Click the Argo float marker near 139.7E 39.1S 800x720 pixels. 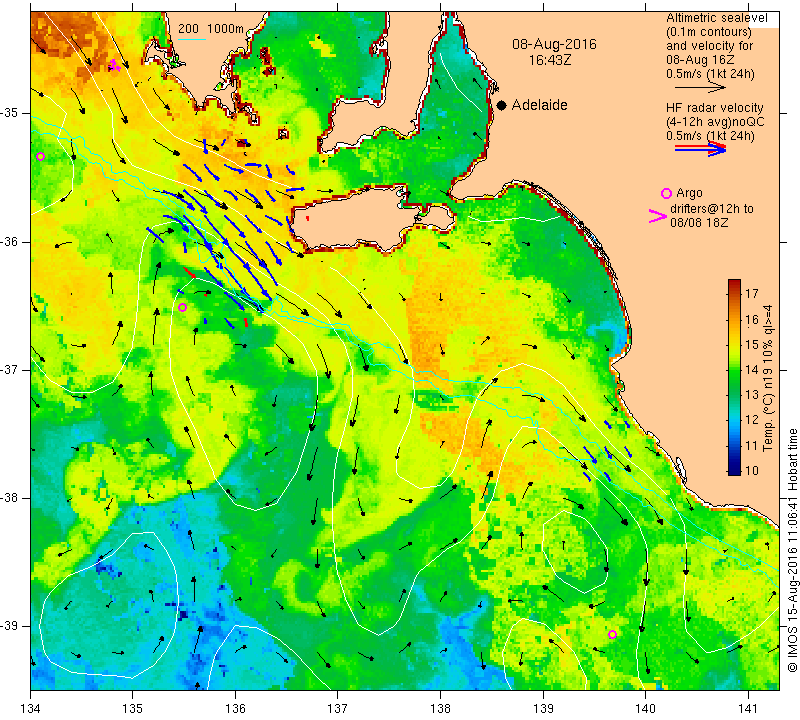[x=612, y=635]
